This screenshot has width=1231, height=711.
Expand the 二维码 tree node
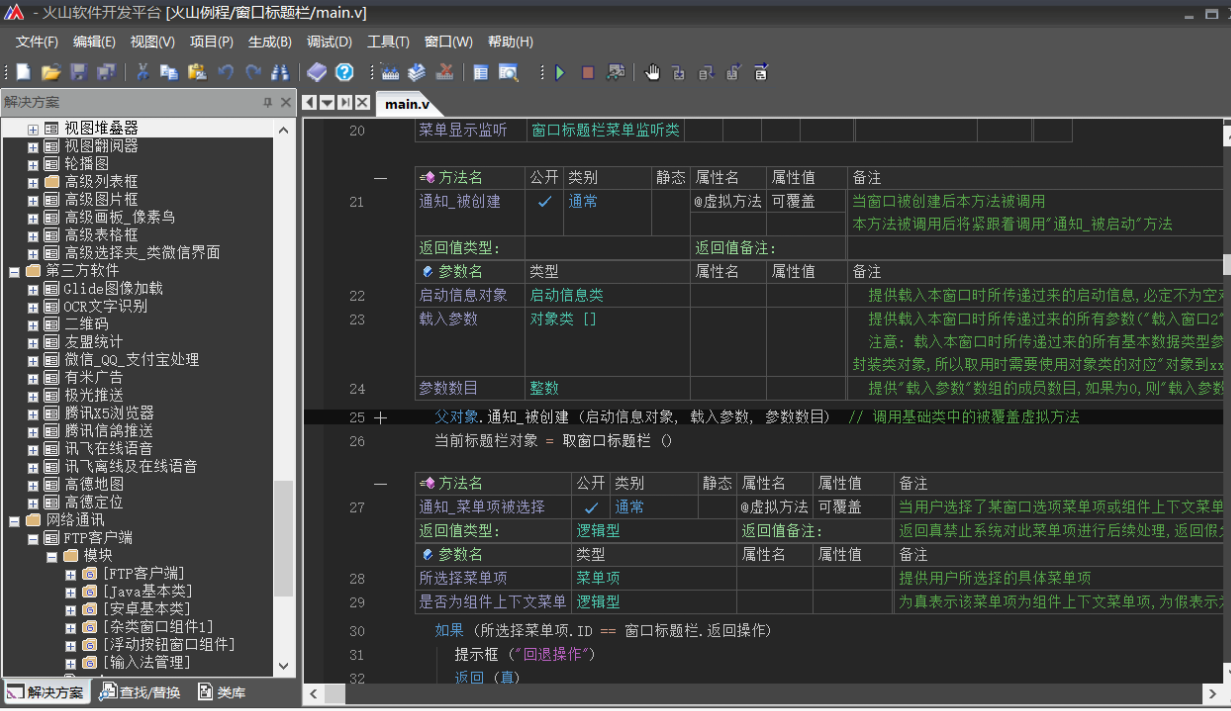pos(33,324)
